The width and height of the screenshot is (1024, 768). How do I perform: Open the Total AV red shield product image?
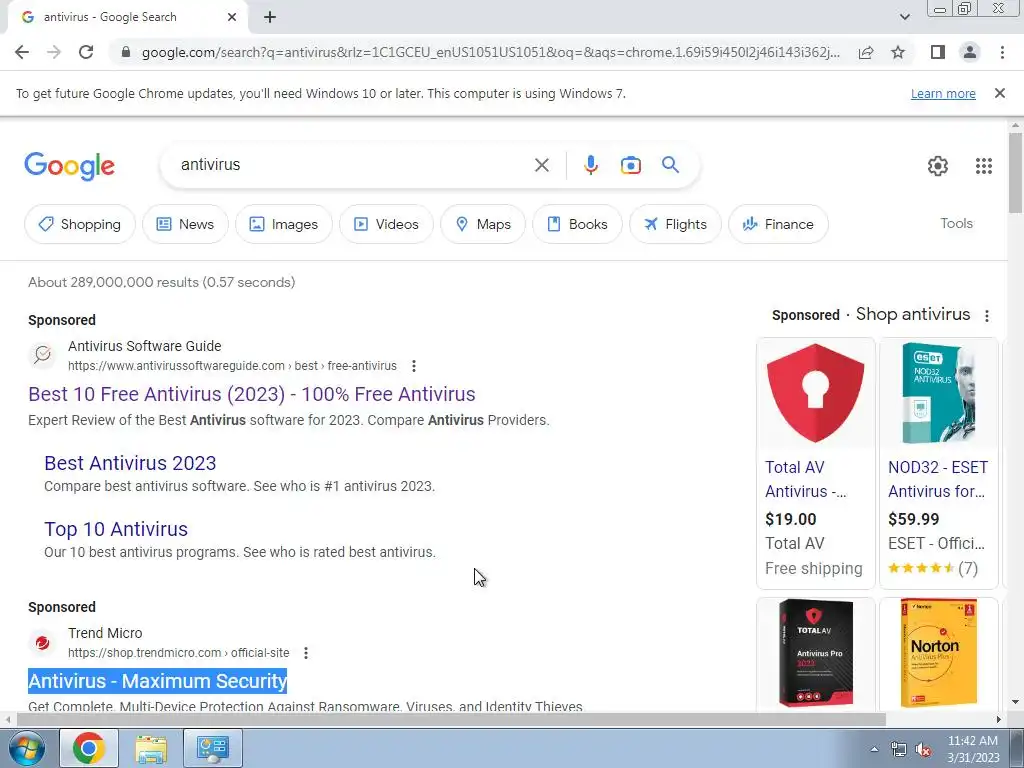[x=815, y=393]
